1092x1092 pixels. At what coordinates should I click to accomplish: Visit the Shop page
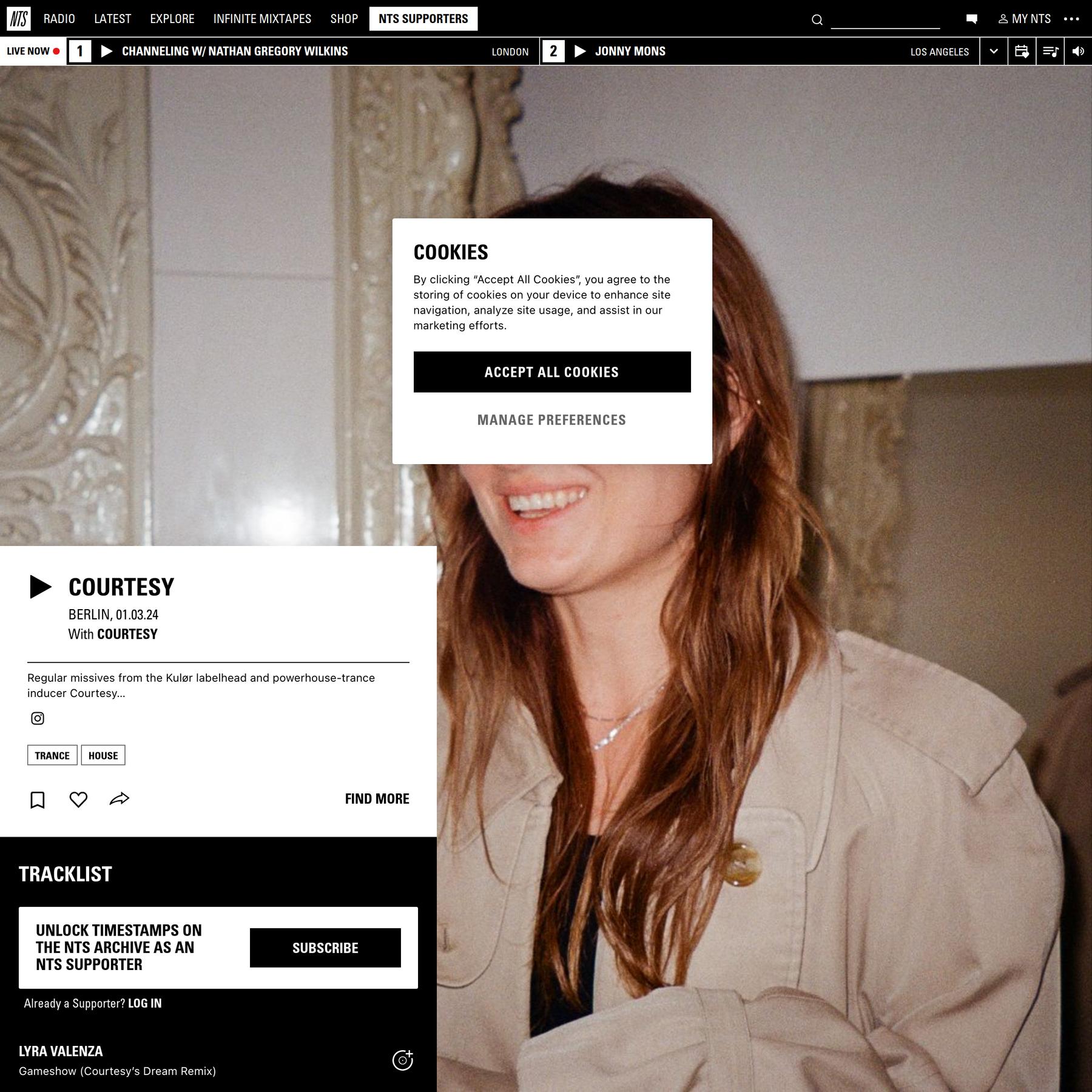click(x=344, y=19)
